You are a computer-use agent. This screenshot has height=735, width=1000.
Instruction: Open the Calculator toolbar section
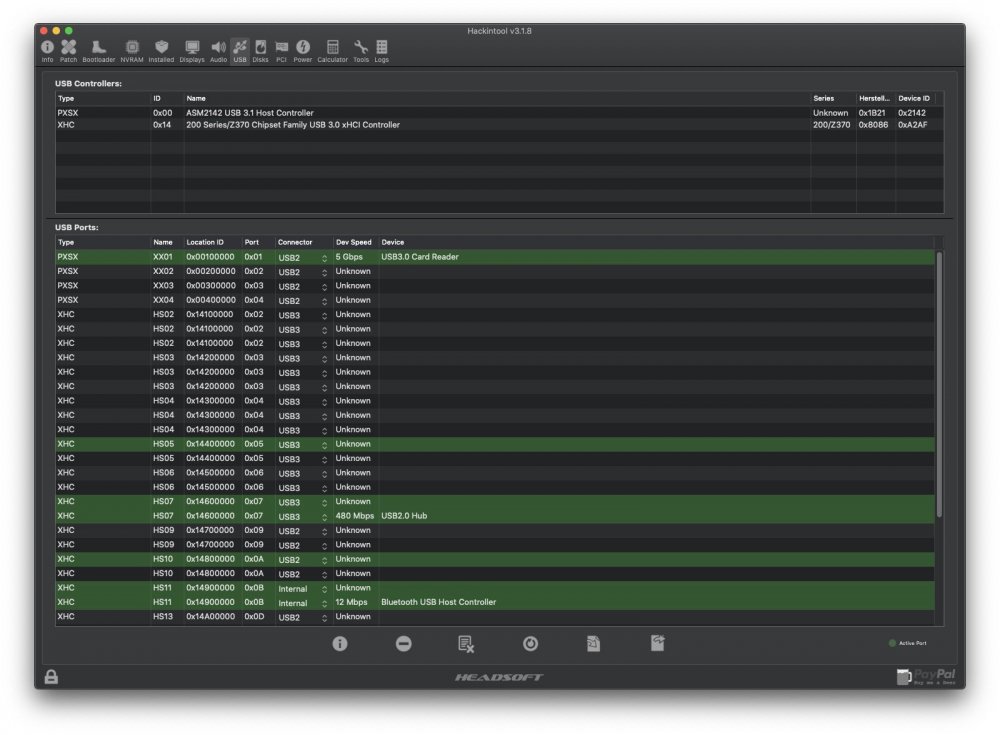click(x=332, y=51)
